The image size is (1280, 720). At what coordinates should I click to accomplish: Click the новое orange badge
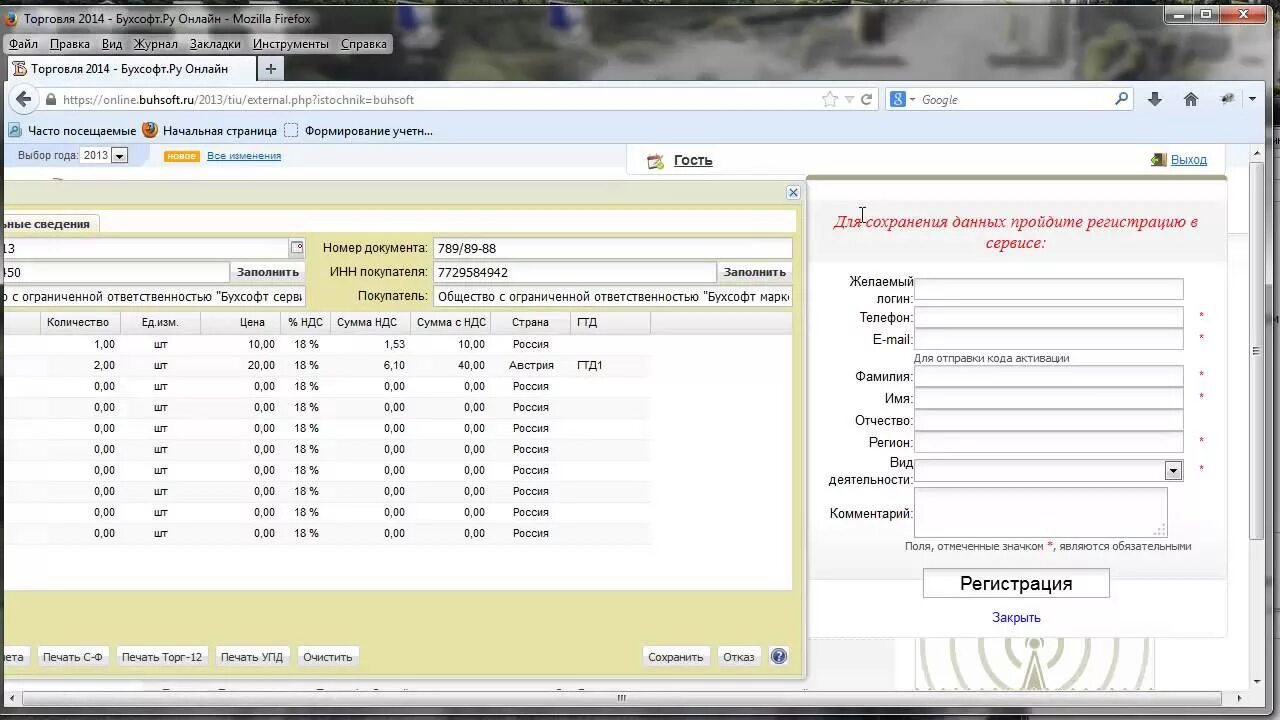(182, 156)
